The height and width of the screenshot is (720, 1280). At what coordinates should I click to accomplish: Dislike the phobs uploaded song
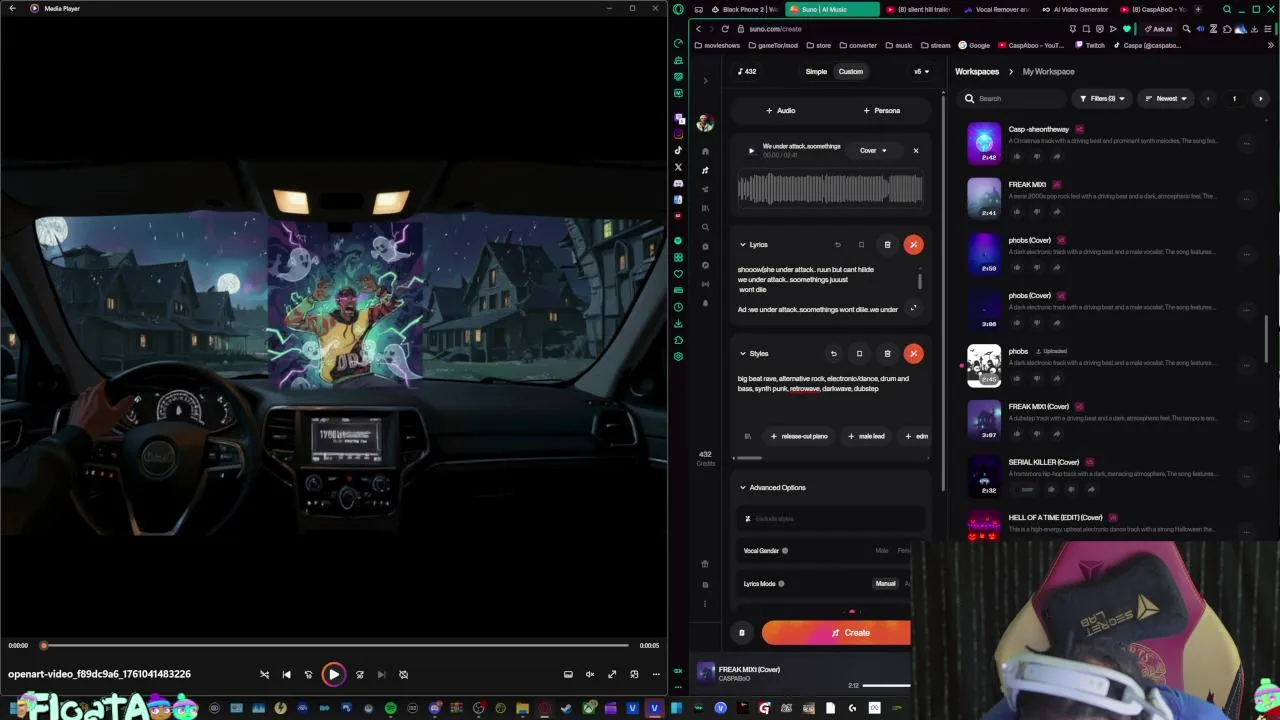pos(1036,378)
